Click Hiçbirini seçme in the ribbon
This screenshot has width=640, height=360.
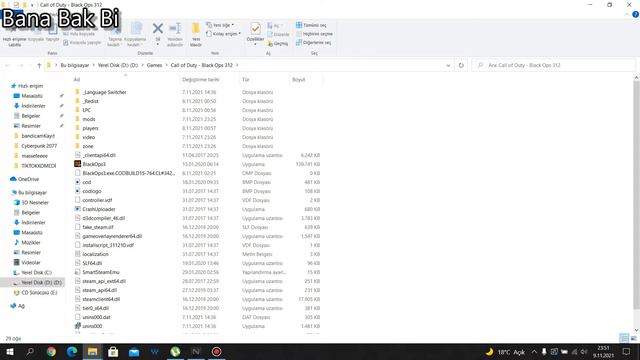pyautogui.click(x=314, y=34)
